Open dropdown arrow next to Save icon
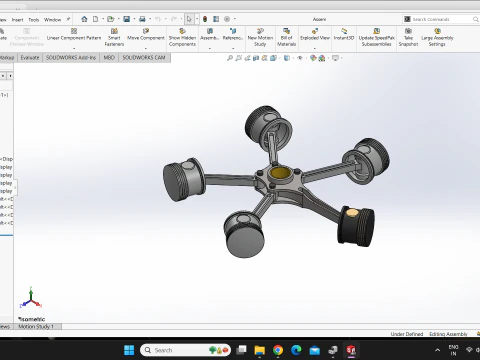Image resolution: width=480 pixels, height=360 pixels. click(134, 19)
